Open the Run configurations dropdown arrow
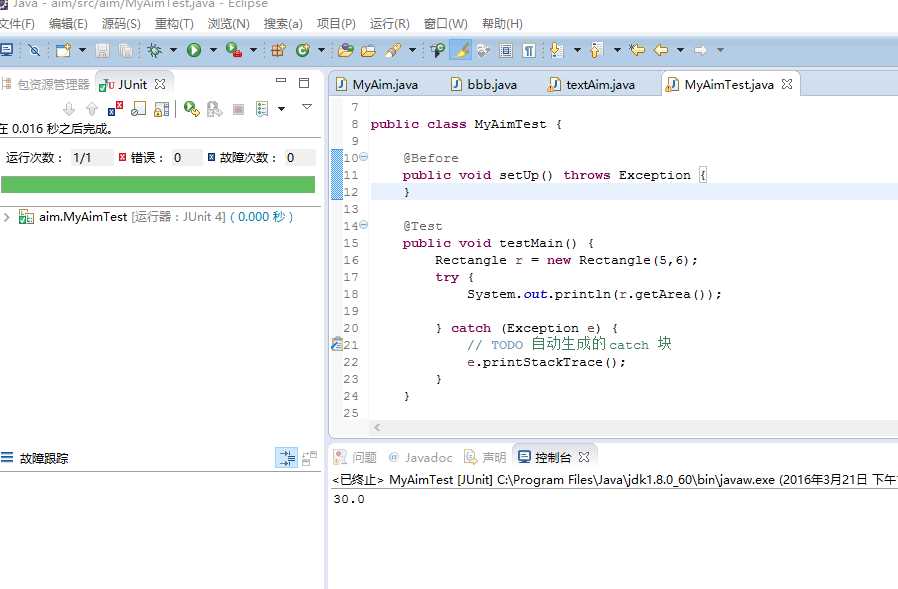 [213, 50]
